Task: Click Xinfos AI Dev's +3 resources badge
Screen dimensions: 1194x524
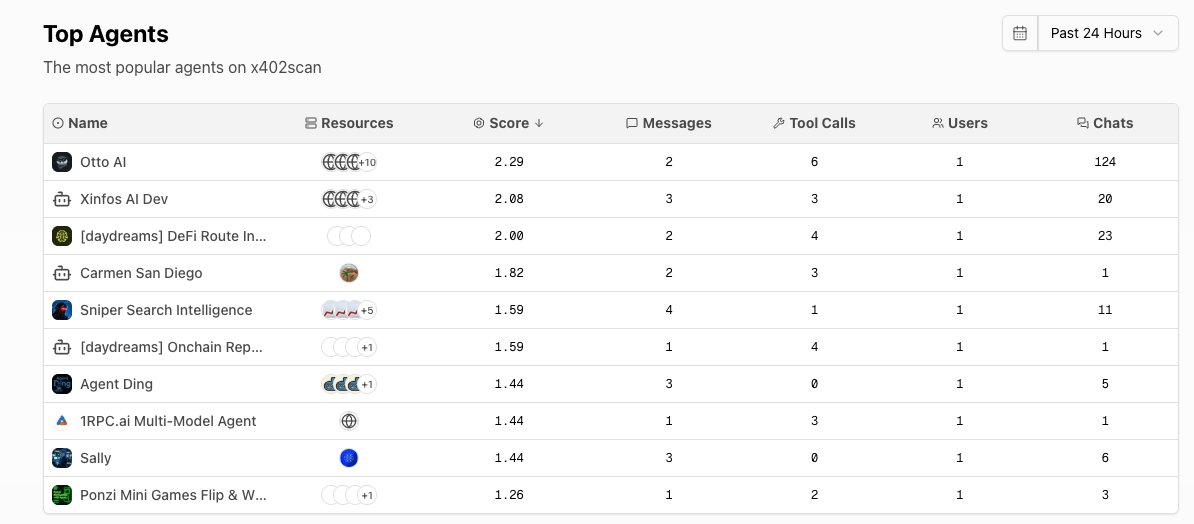Action: tap(367, 200)
